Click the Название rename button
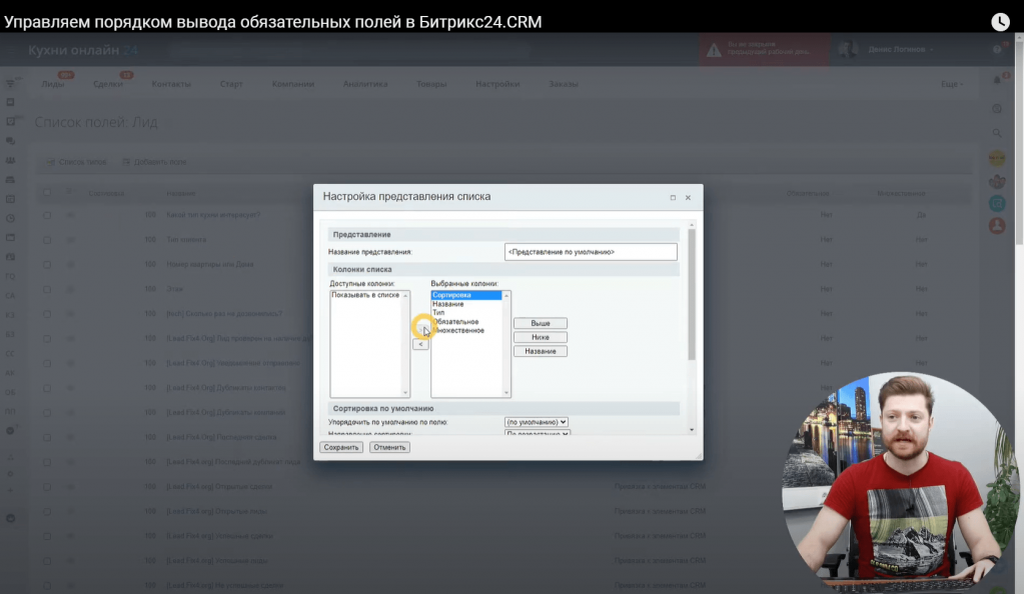The image size is (1024, 594). point(540,351)
